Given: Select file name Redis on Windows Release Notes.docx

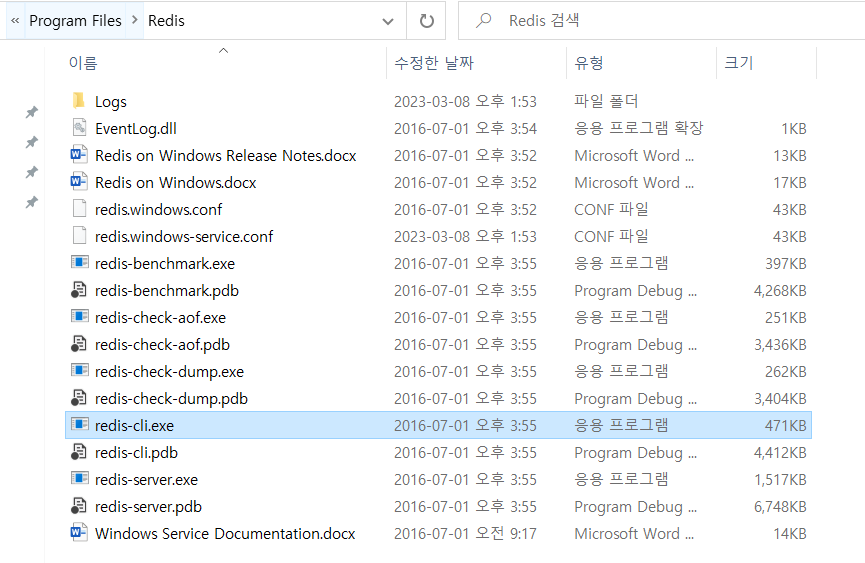Looking at the screenshot, I should [226, 156].
